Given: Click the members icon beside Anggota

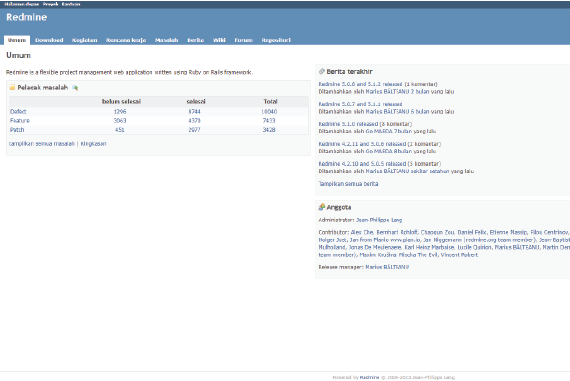Looking at the screenshot, I should 321,207.
